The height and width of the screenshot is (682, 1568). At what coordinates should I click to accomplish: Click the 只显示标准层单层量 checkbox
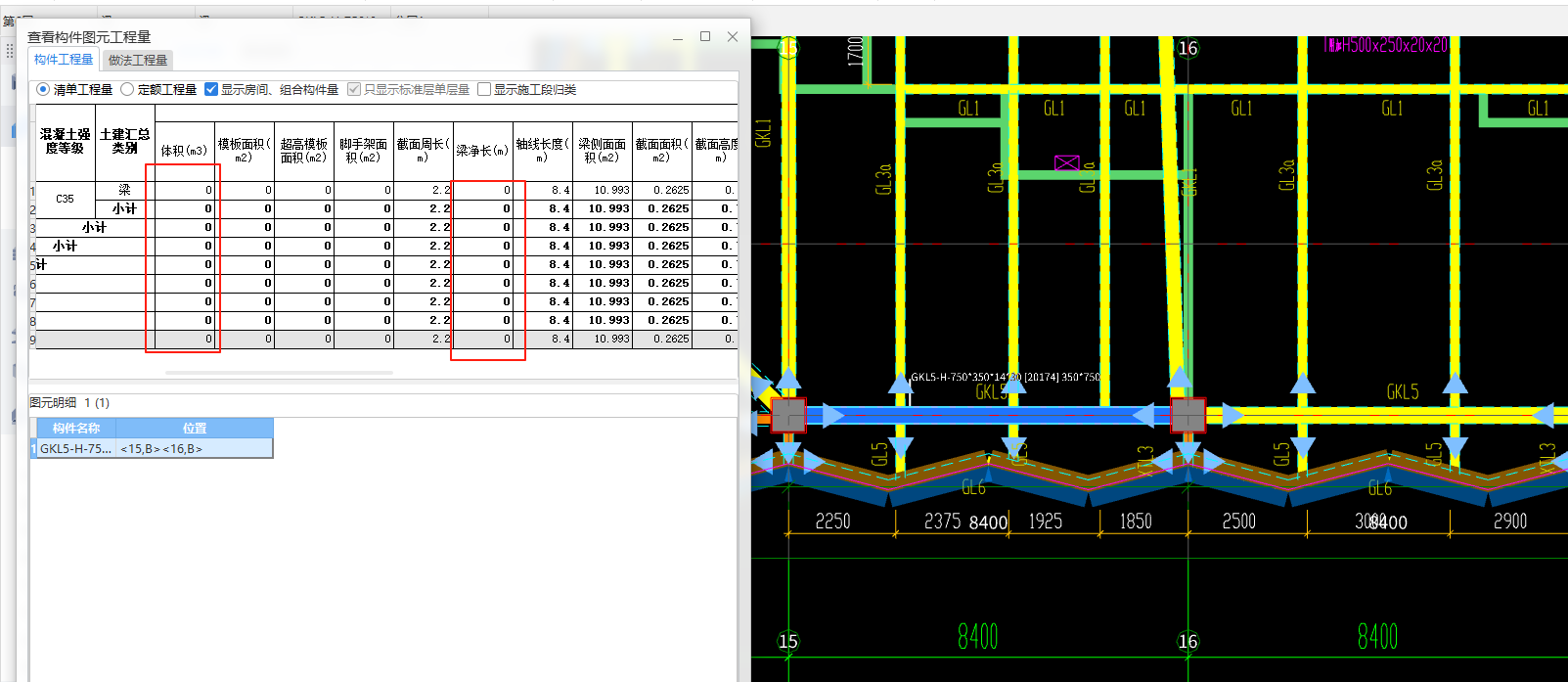[354, 89]
